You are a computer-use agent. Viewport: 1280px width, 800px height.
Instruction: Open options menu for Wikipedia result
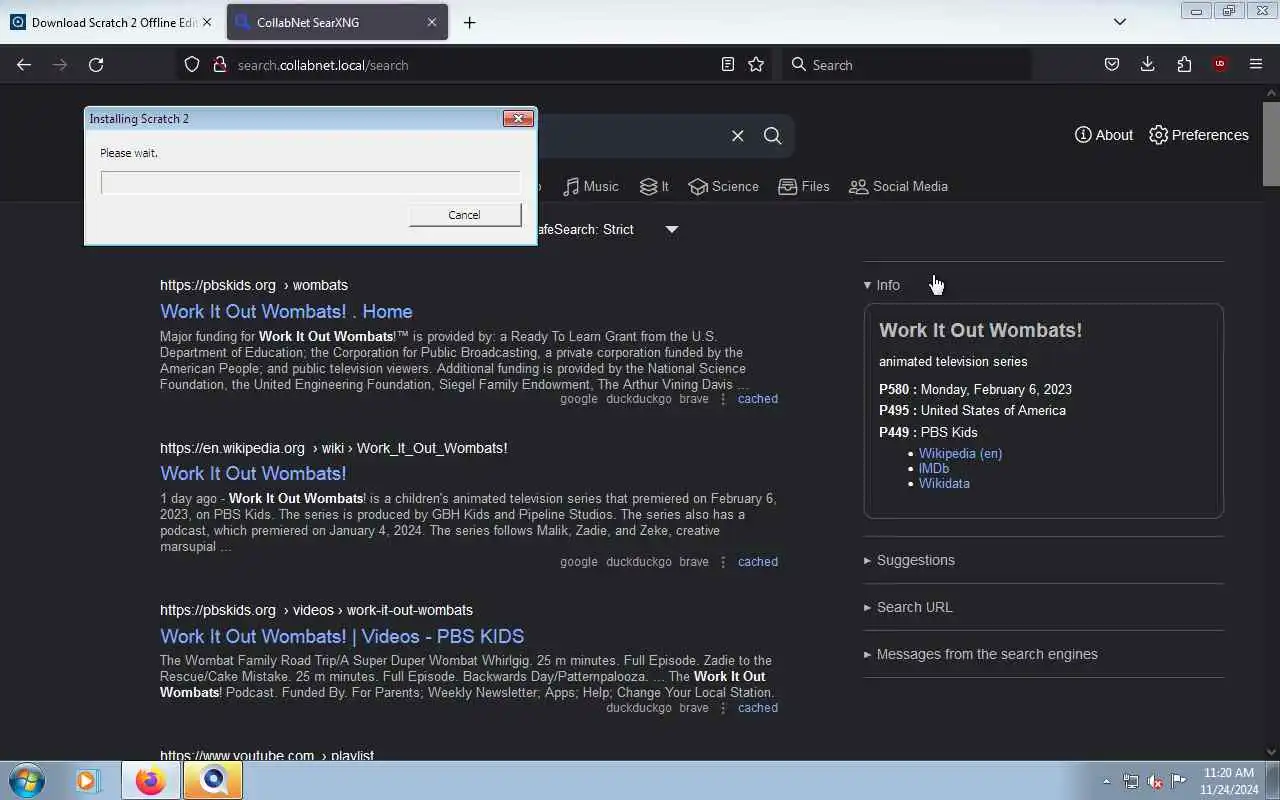723,562
